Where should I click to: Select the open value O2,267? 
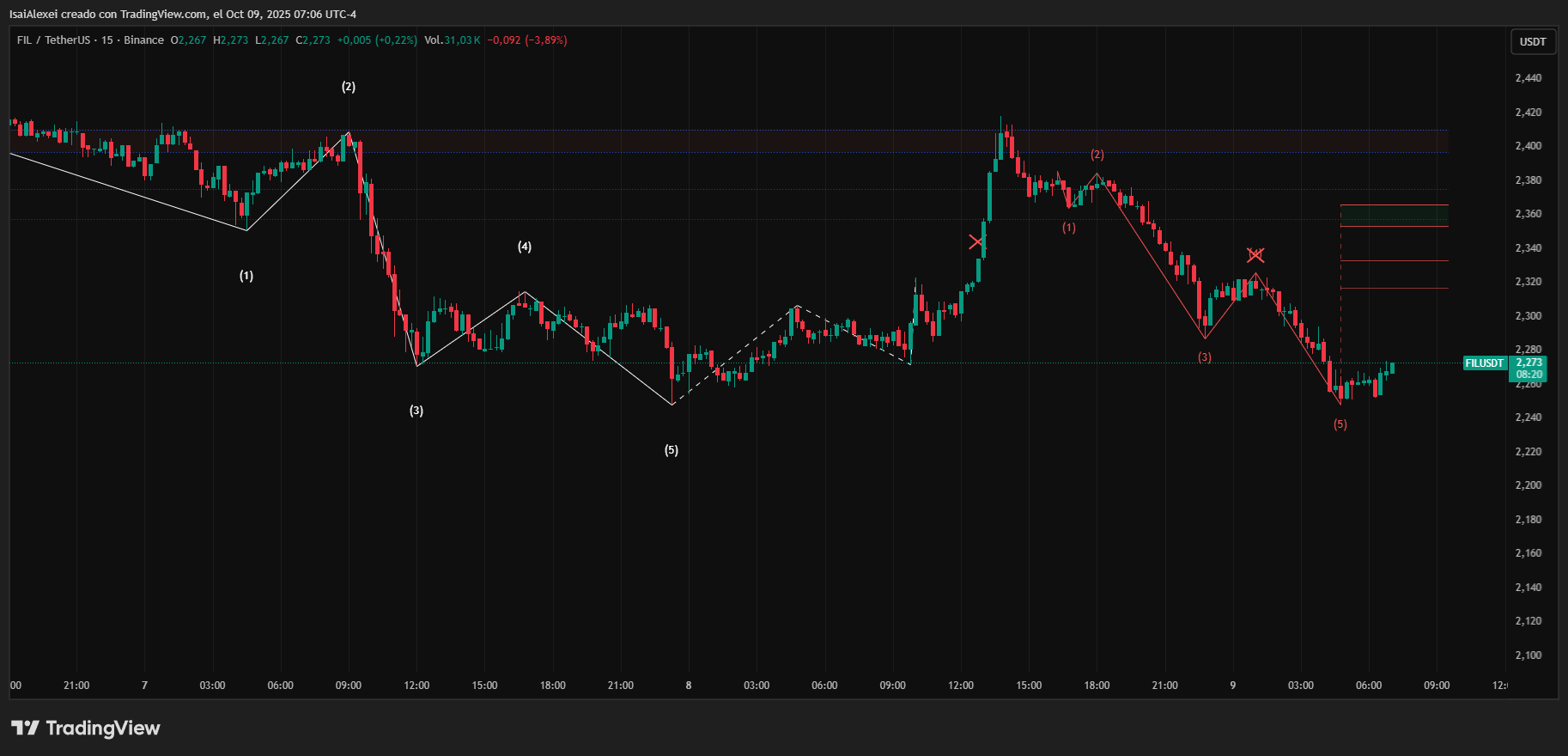(x=188, y=40)
